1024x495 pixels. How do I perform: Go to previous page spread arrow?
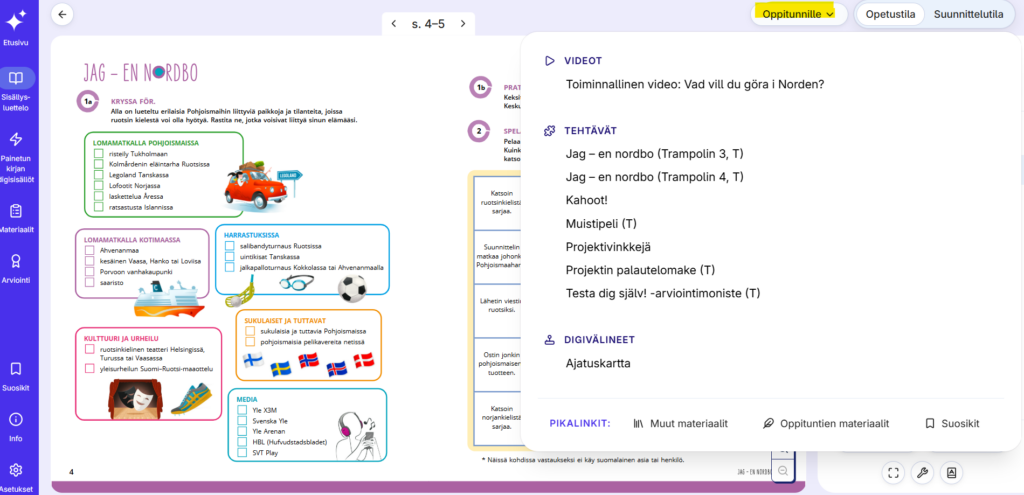393,23
